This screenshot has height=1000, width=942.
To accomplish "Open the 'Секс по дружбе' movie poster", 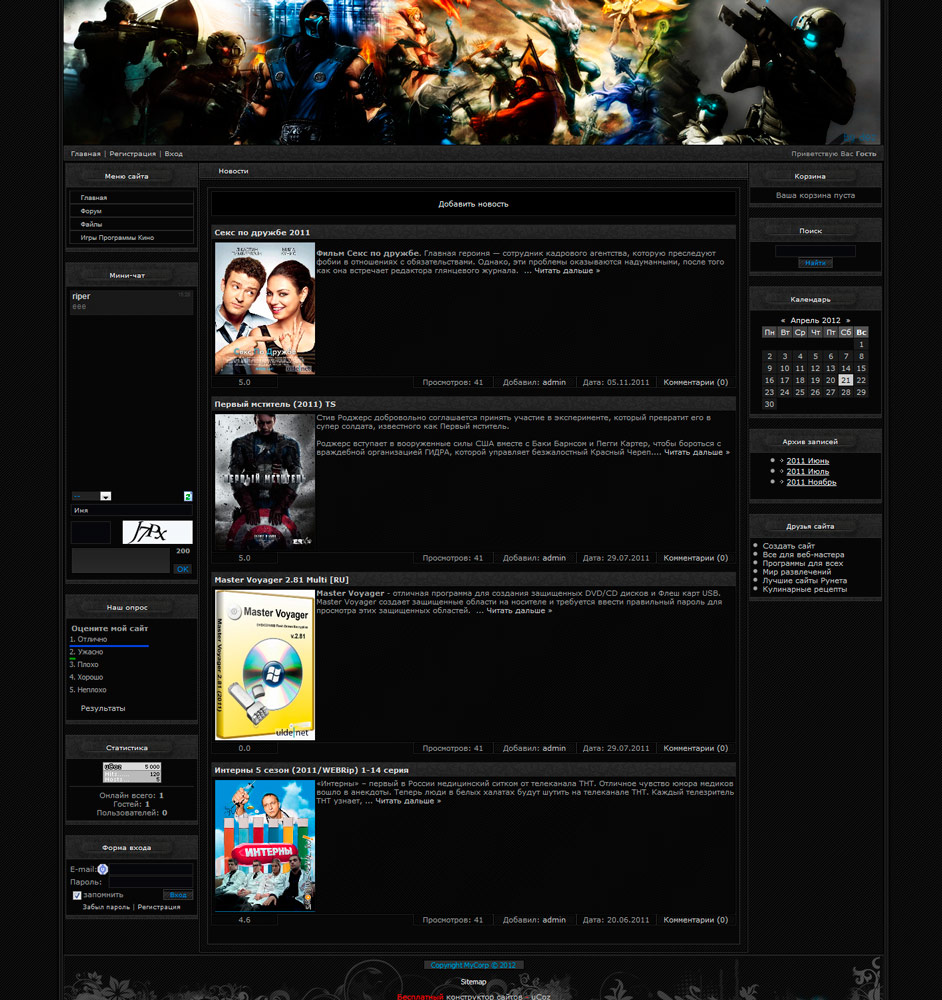I will tap(265, 308).
